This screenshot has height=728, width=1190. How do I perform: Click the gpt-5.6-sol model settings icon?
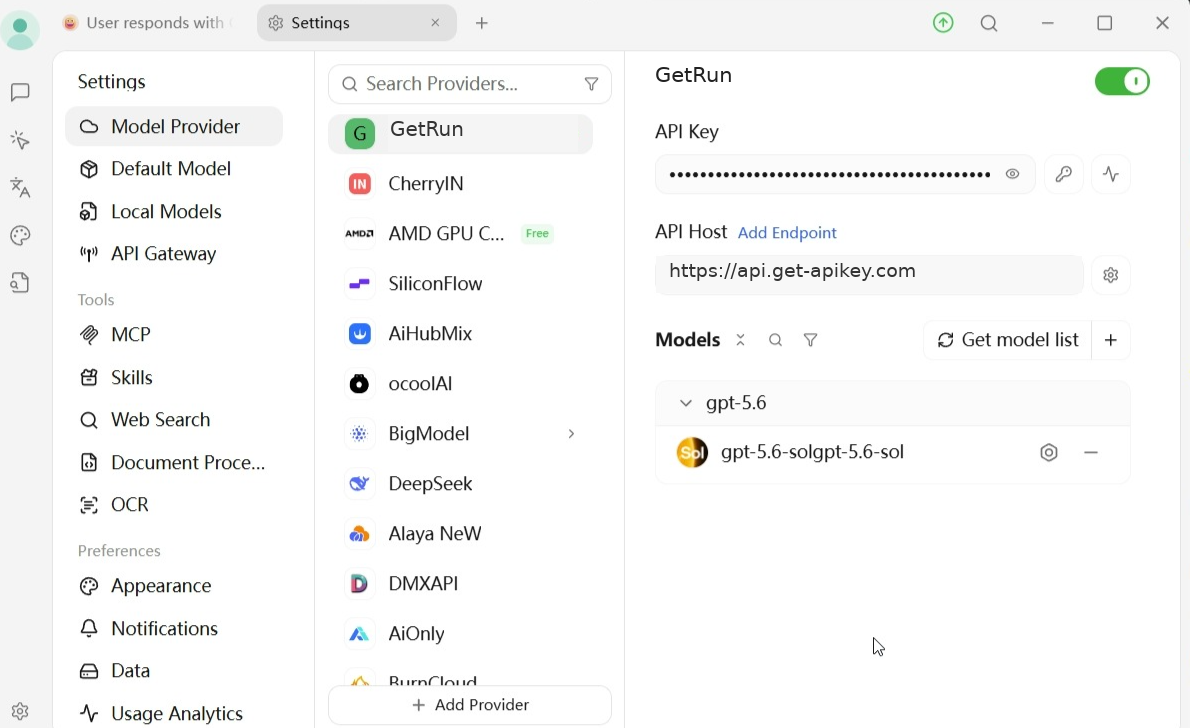pos(1048,452)
